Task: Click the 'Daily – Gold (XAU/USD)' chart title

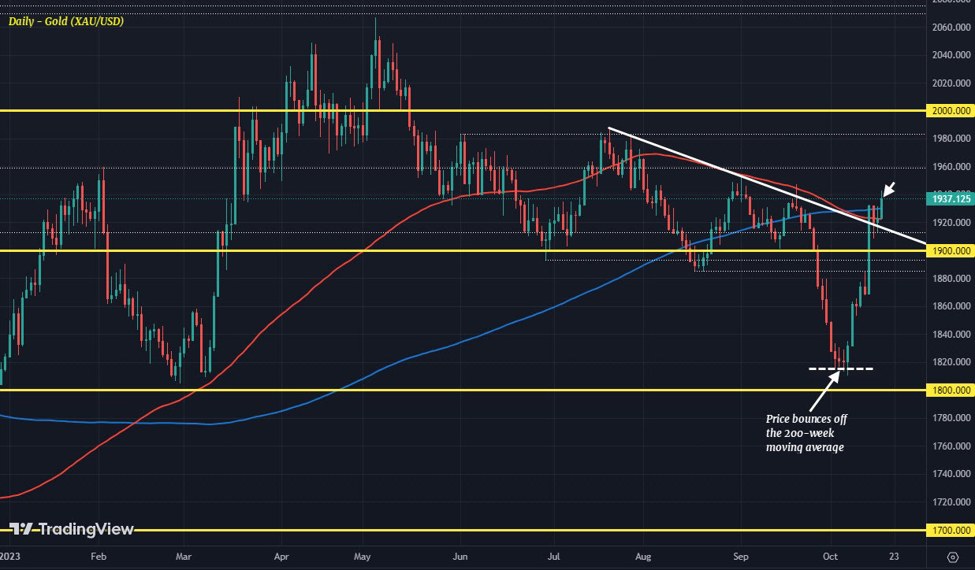Action: click(x=66, y=22)
